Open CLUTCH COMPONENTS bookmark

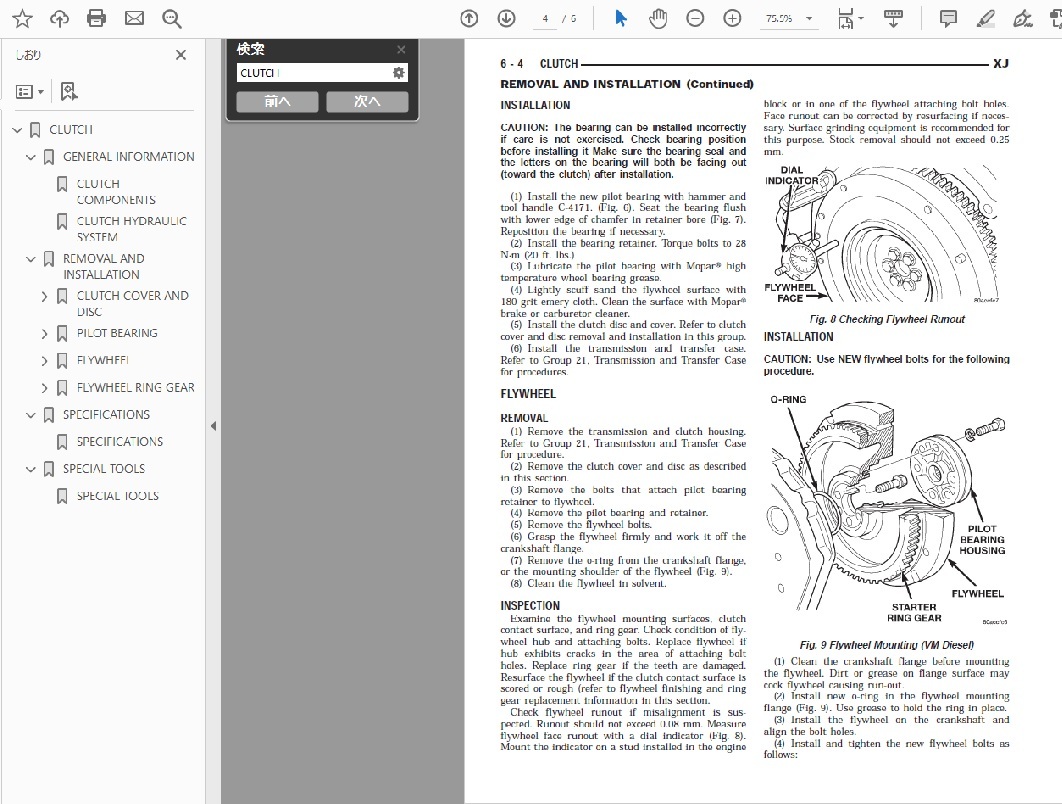click(116, 192)
